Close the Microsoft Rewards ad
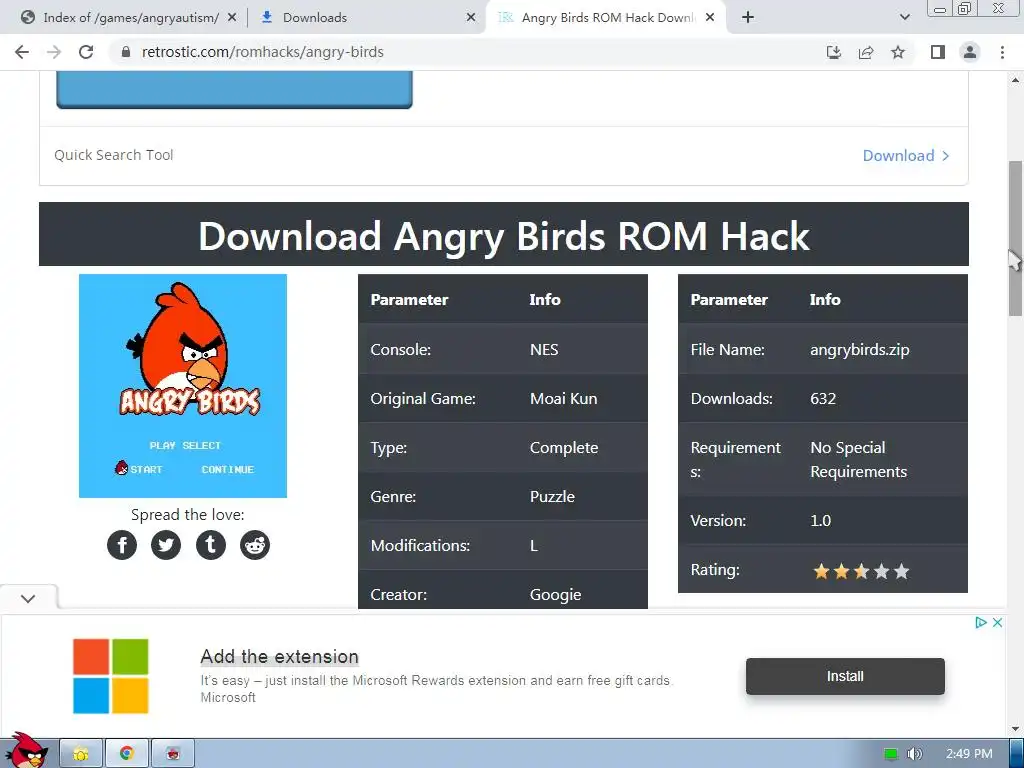Image resolution: width=1024 pixels, height=768 pixels. 997,622
